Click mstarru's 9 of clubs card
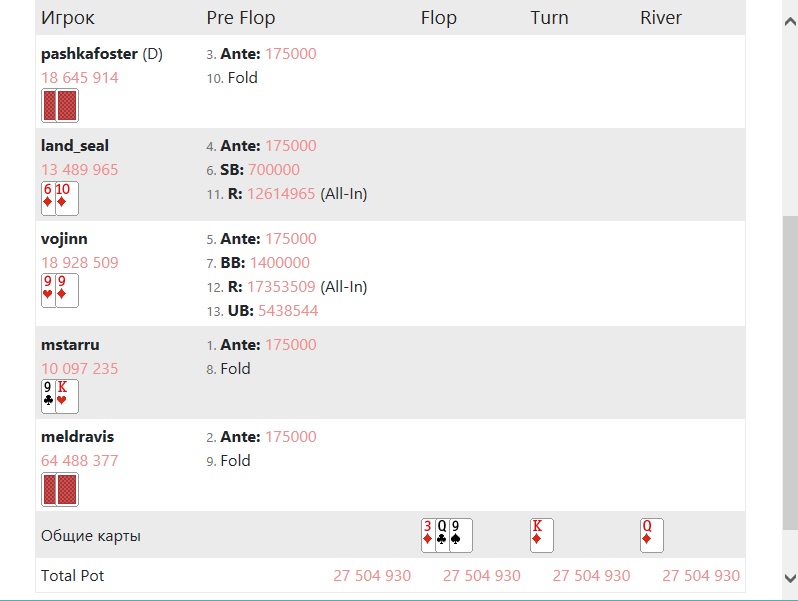The width and height of the screenshot is (798, 601). (x=48, y=396)
